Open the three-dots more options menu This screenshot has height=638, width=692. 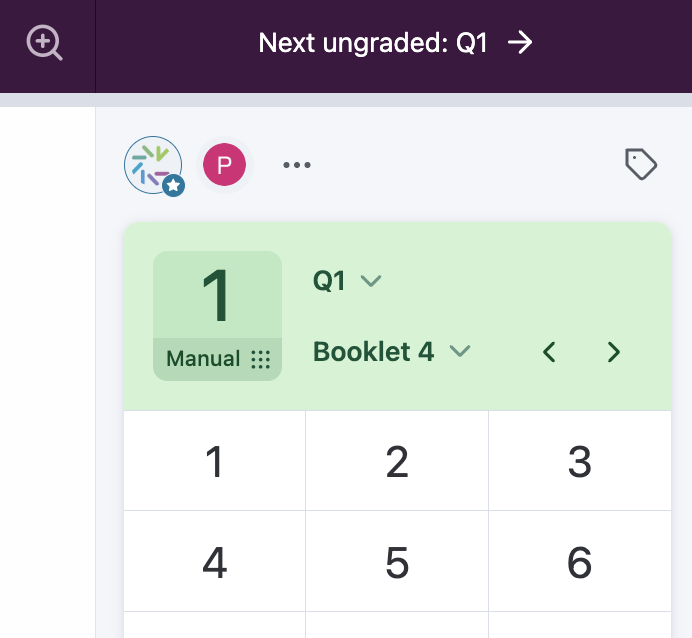(297, 165)
